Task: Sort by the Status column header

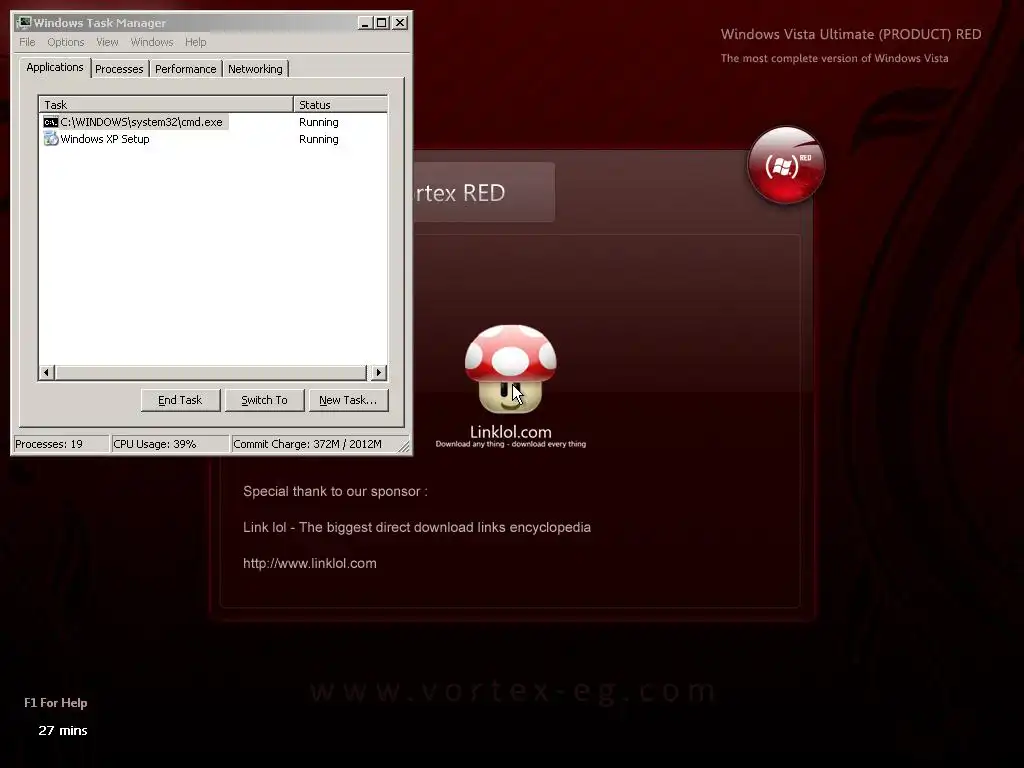Action: [341, 104]
